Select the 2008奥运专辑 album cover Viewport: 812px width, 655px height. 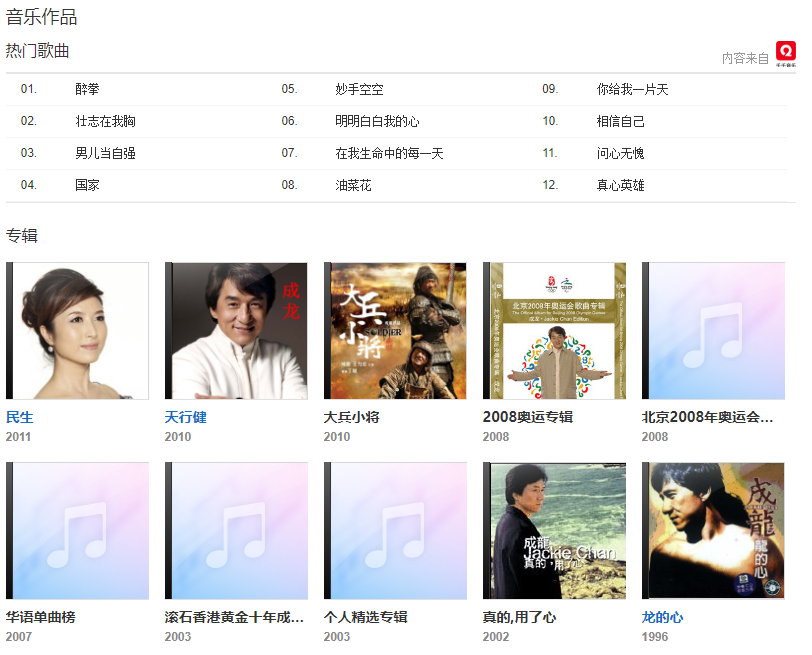pos(555,331)
